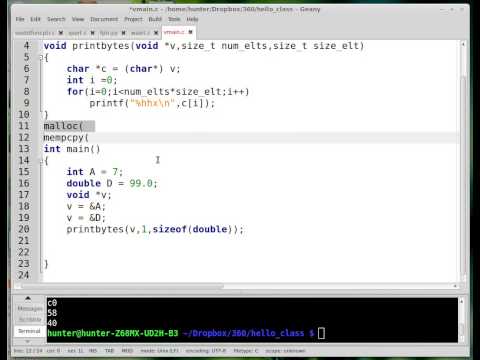Click line number 22 in margin
Image resolution: width=480 pixels, height=360 pixels.
point(24,252)
